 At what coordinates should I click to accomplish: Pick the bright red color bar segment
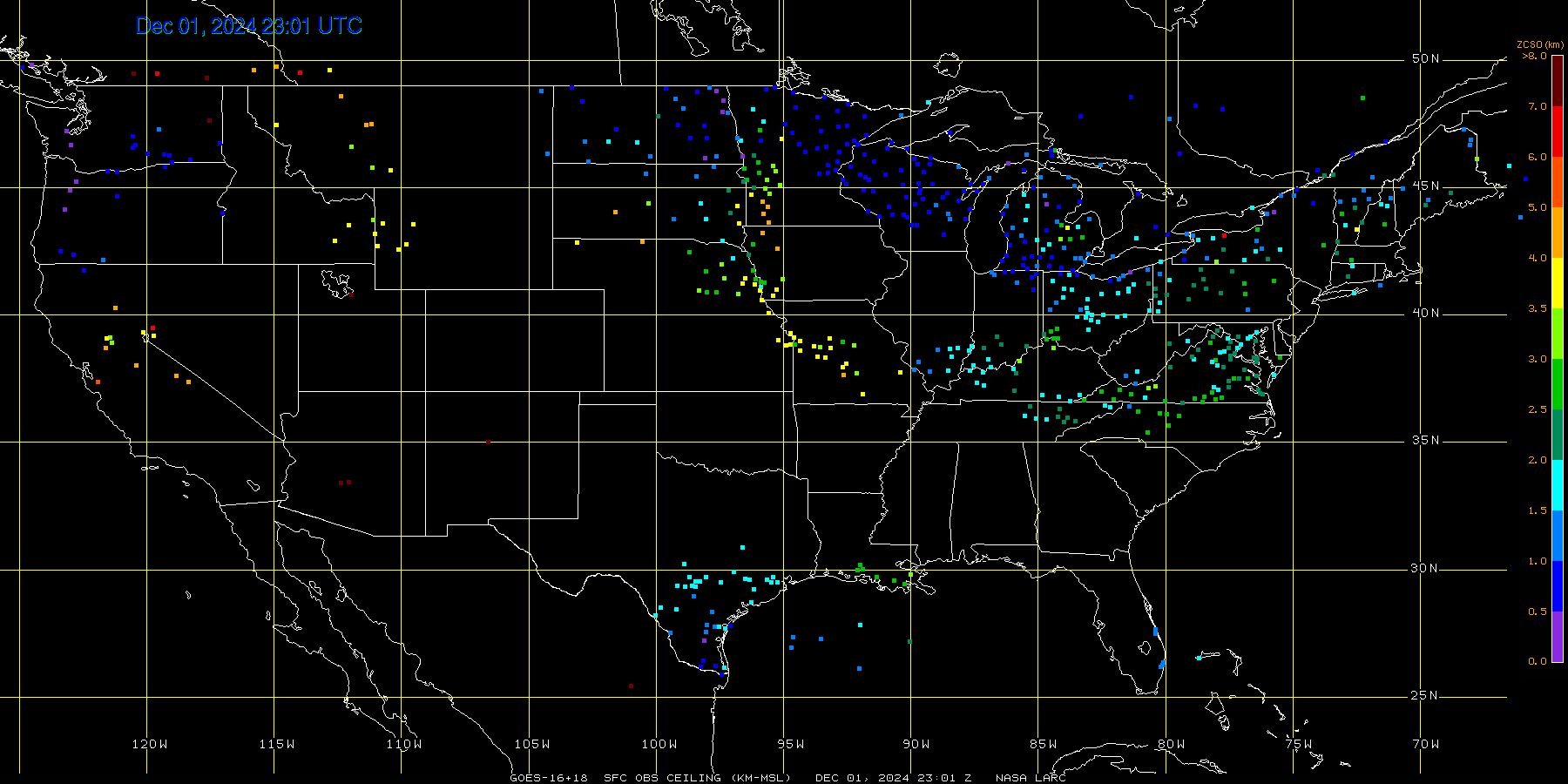pyautogui.click(x=1558, y=132)
